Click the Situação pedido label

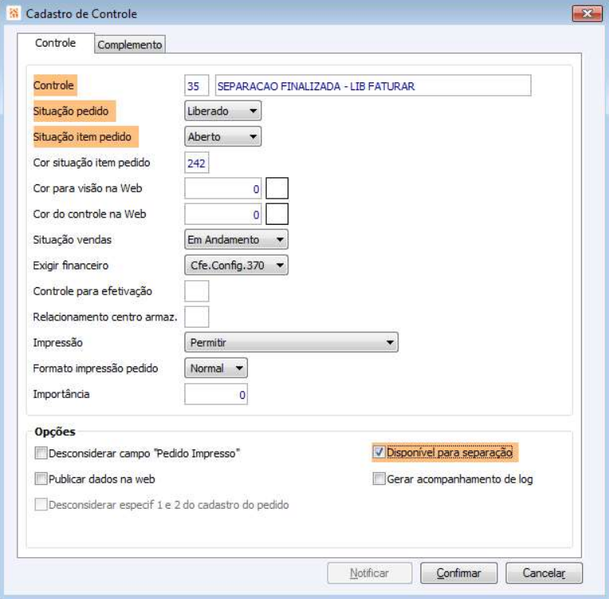click(x=71, y=111)
